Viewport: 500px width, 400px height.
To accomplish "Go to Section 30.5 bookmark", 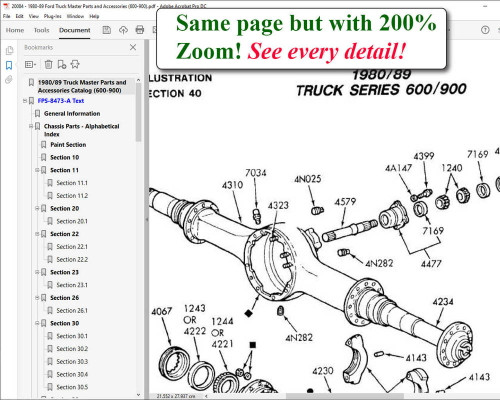I will (72, 387).
